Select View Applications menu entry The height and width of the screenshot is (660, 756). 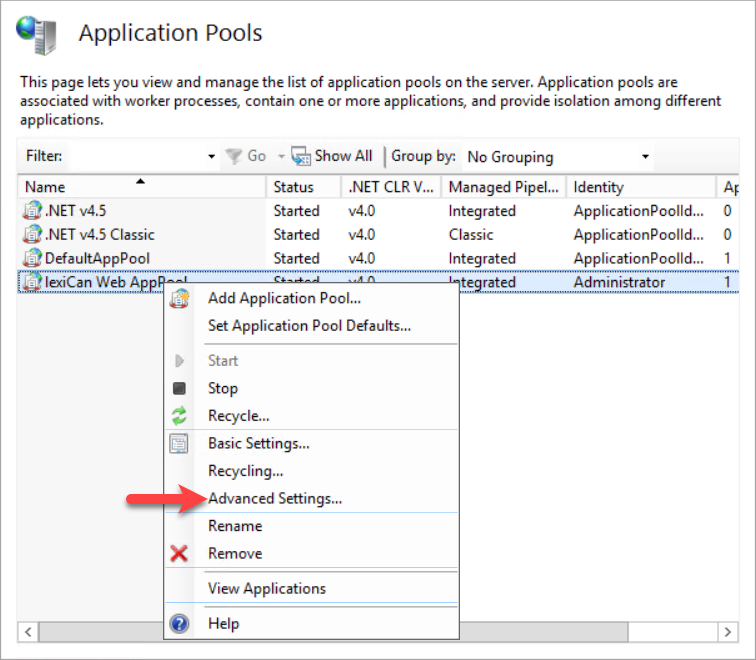click(266, 588)
